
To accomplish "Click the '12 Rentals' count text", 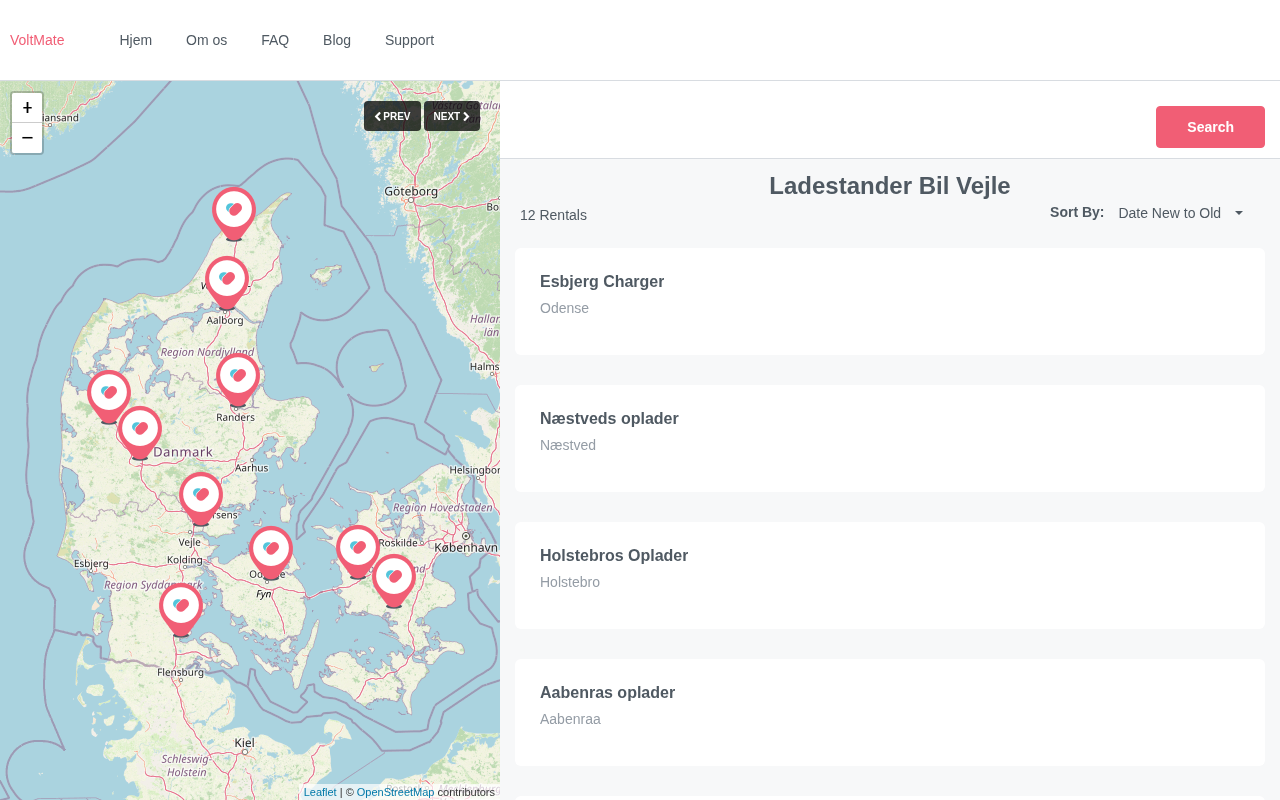I will point(553,215).
